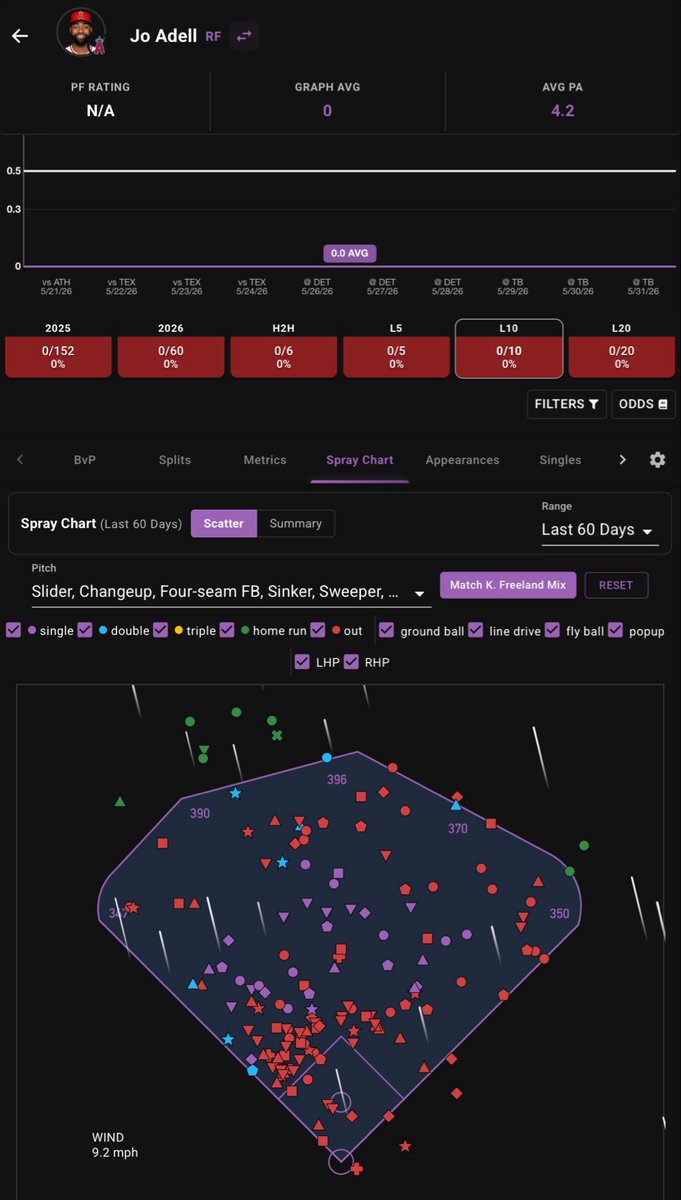The height and width of the screenshot is (1200, 681).
Task: Switch to the Splits tab
Action: click(175, 460)
